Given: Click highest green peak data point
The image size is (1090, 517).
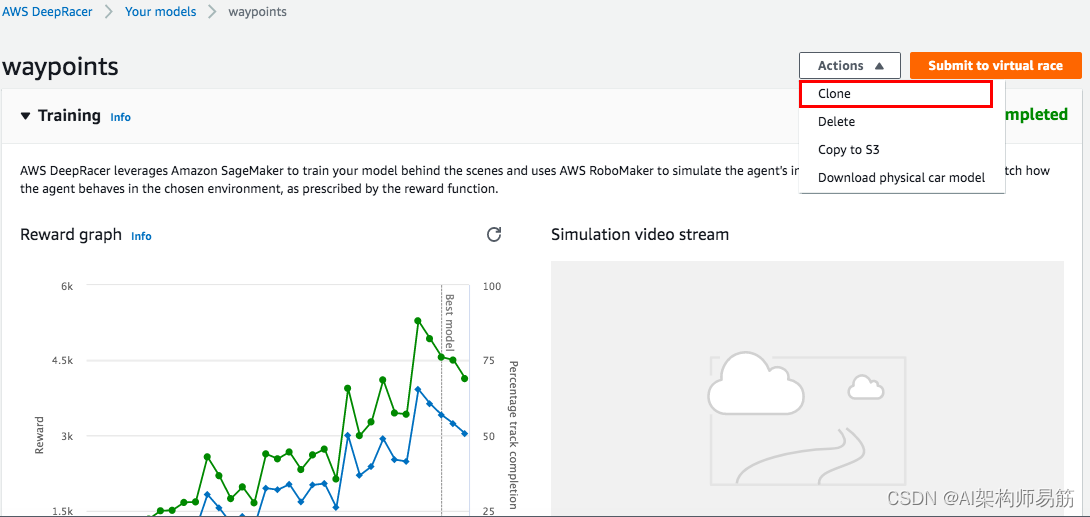Looking at the screenshot, I should click(x=418, y=320).
